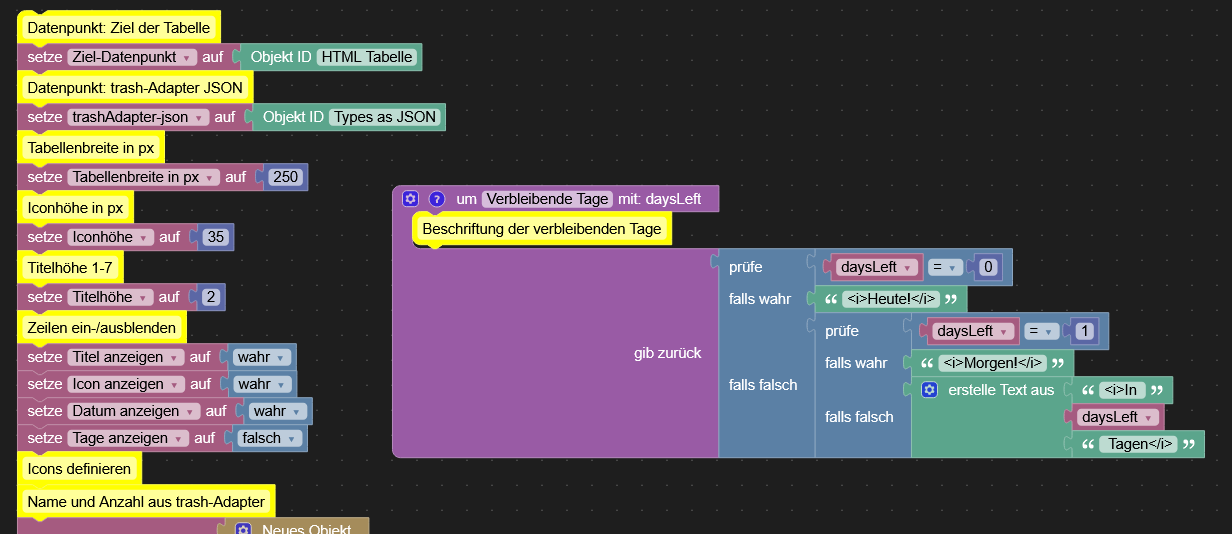The image size is (1232, 534).
Task: Edit the Iconhöhe number value 35
Action: pyautogui.click(x=215, y=237)
